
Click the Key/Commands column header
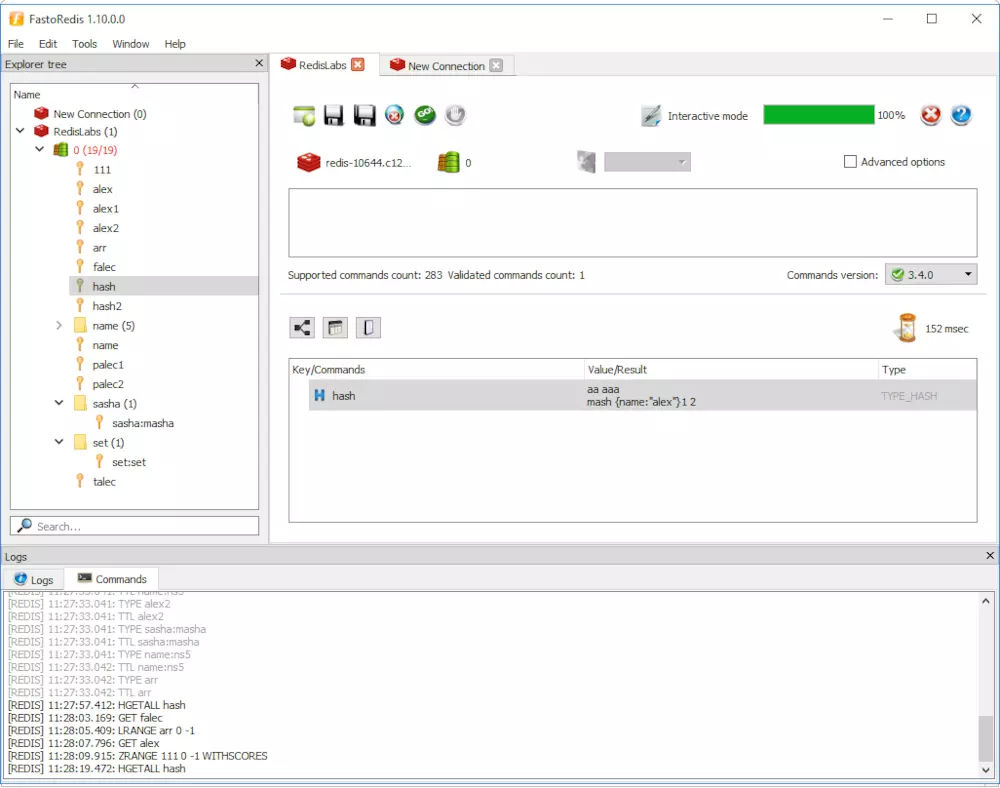pyautogui.click(x=436, y=370)
